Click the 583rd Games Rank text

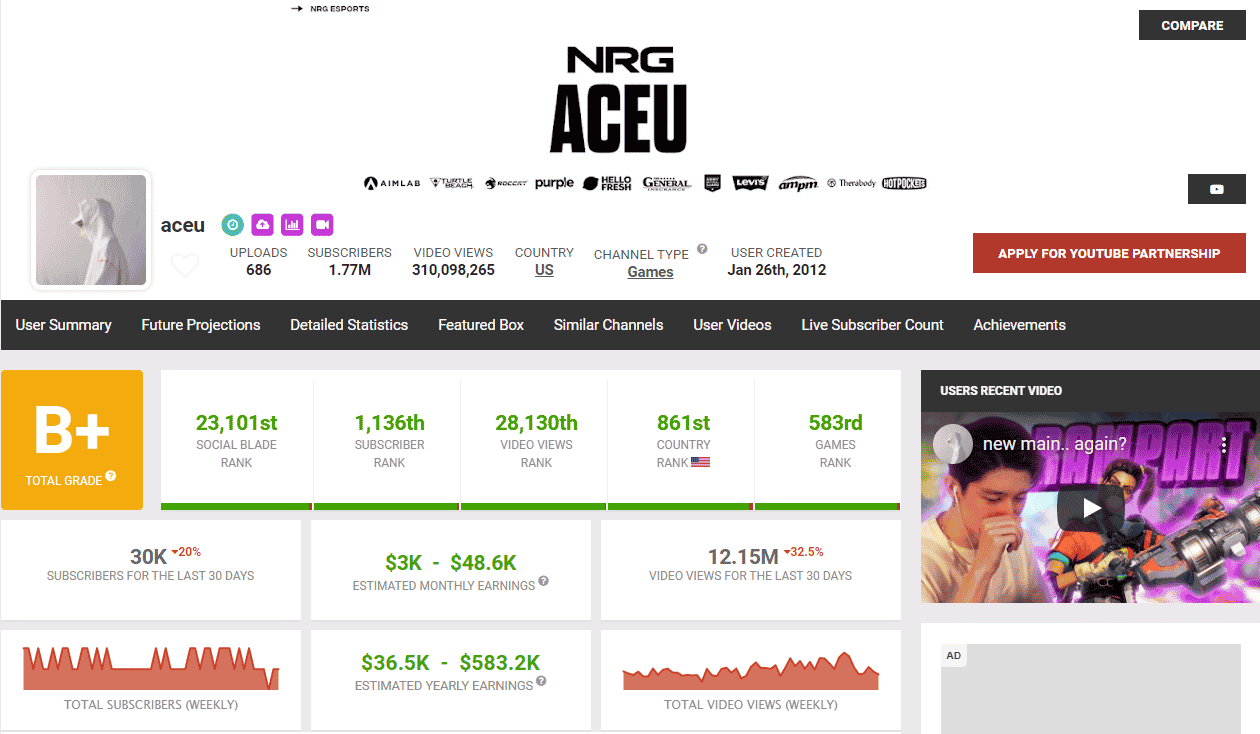click(x=835, y=422)
